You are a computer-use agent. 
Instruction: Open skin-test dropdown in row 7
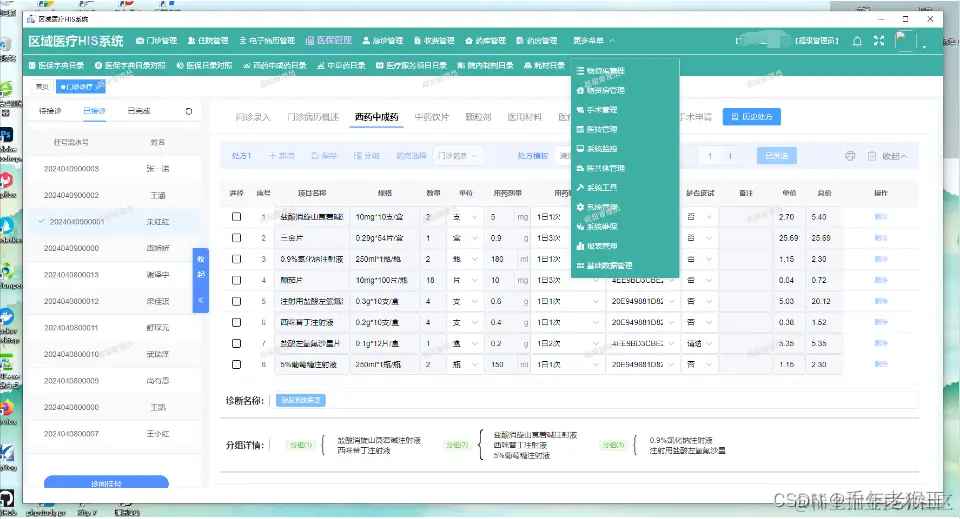(x=699, y=343)
